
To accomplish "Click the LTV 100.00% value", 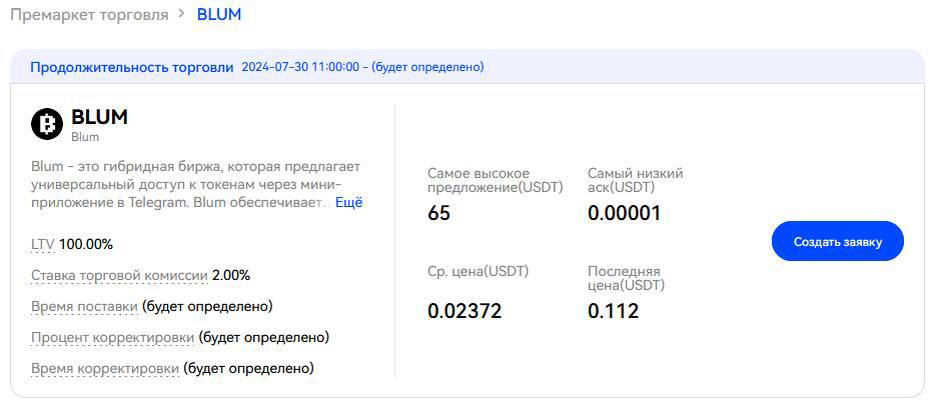I will click(x=86, y=244).
